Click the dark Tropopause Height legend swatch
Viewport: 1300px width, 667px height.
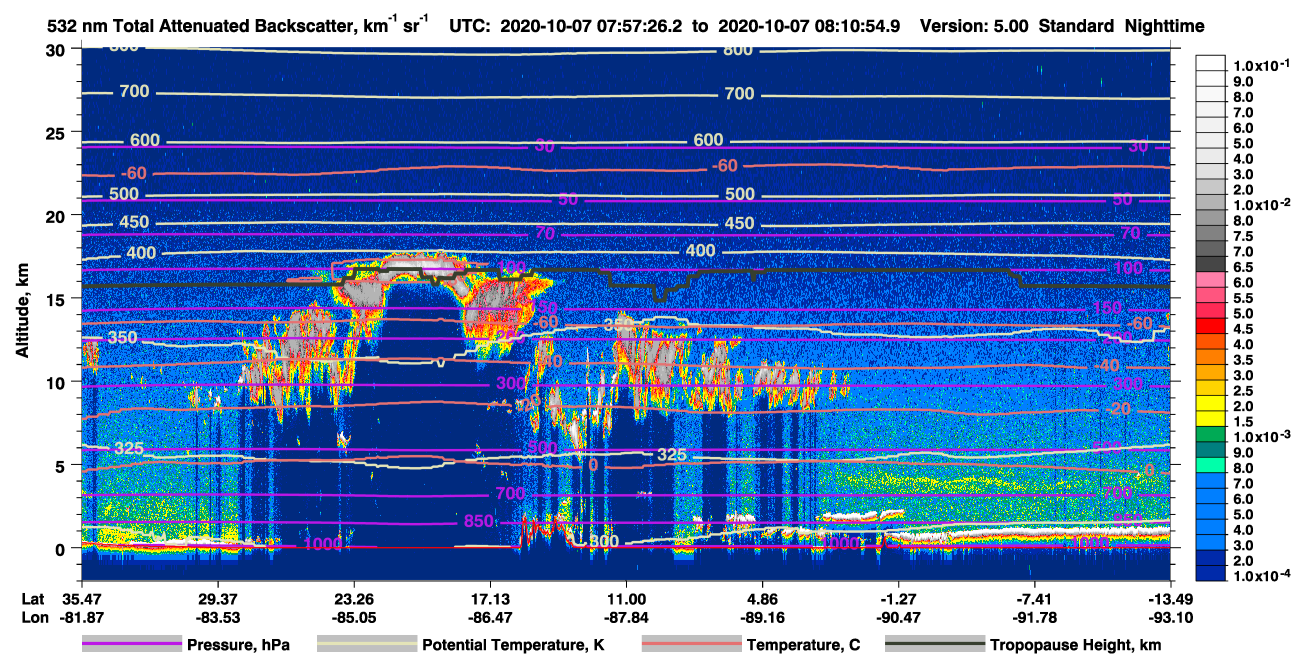point(934,645)
